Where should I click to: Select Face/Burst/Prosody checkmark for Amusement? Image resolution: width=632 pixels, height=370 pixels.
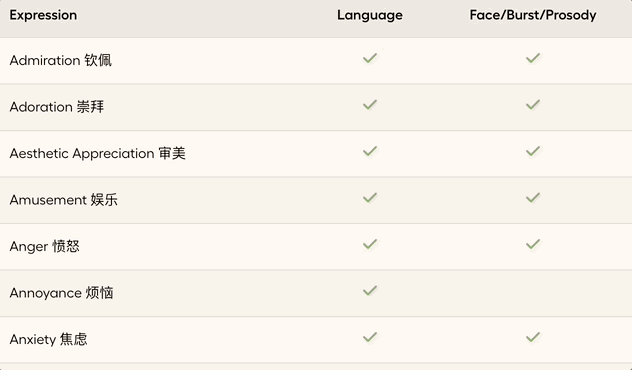[x=532, y=198]
